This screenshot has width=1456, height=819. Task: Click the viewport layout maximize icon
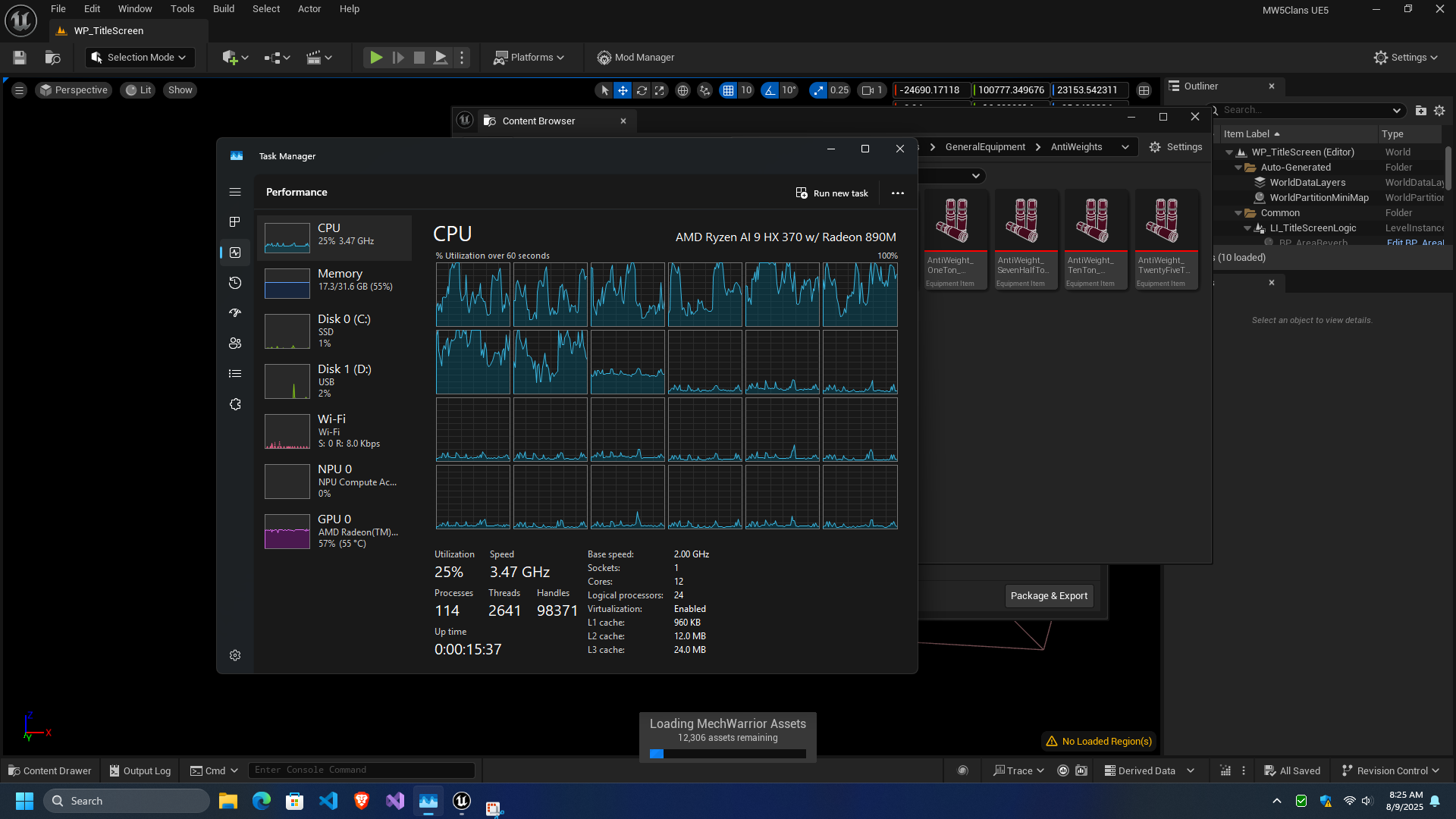tap(1144, 90)
